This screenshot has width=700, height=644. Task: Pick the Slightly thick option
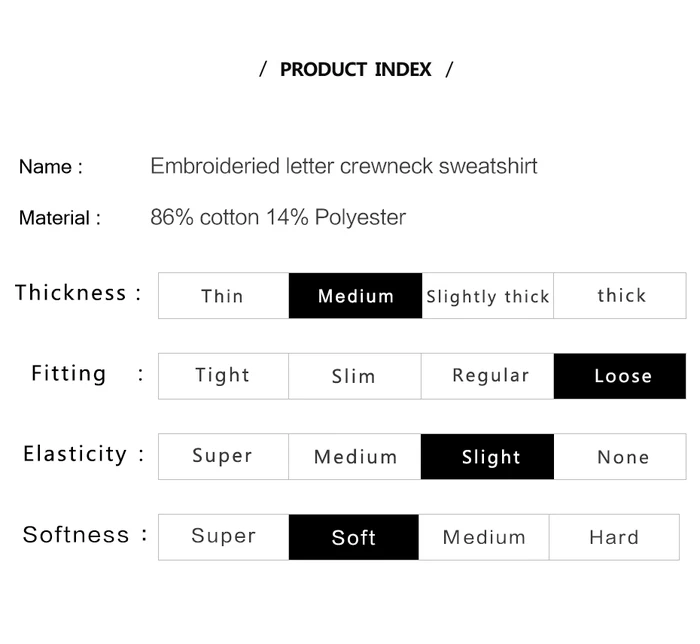coord(487,296)
